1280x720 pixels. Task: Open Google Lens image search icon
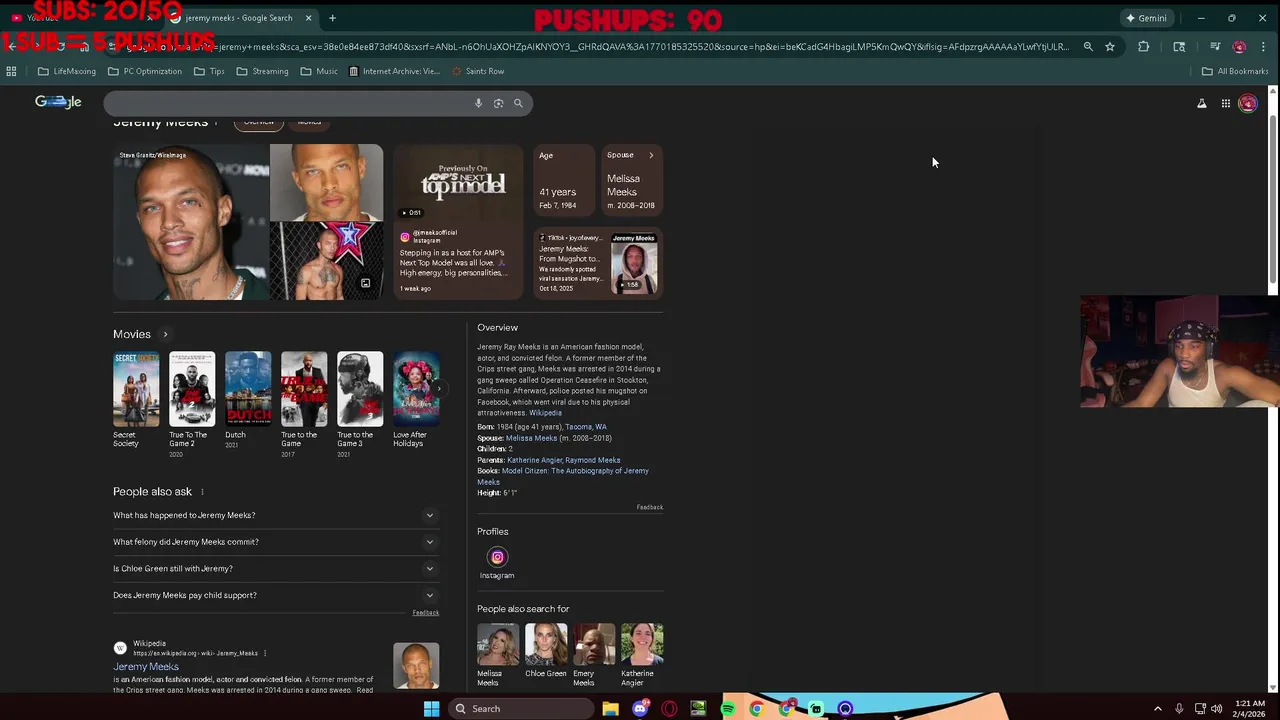(498, 103)
